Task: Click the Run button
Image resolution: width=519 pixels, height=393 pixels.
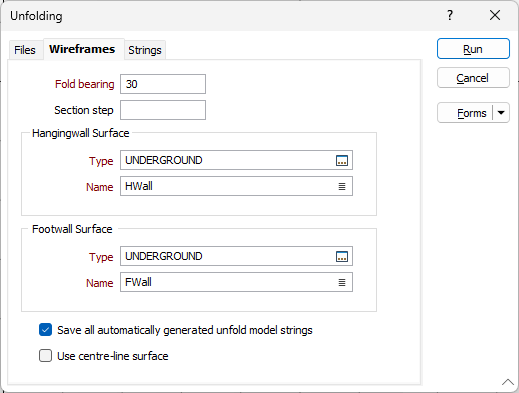Action: coord(473,49)
